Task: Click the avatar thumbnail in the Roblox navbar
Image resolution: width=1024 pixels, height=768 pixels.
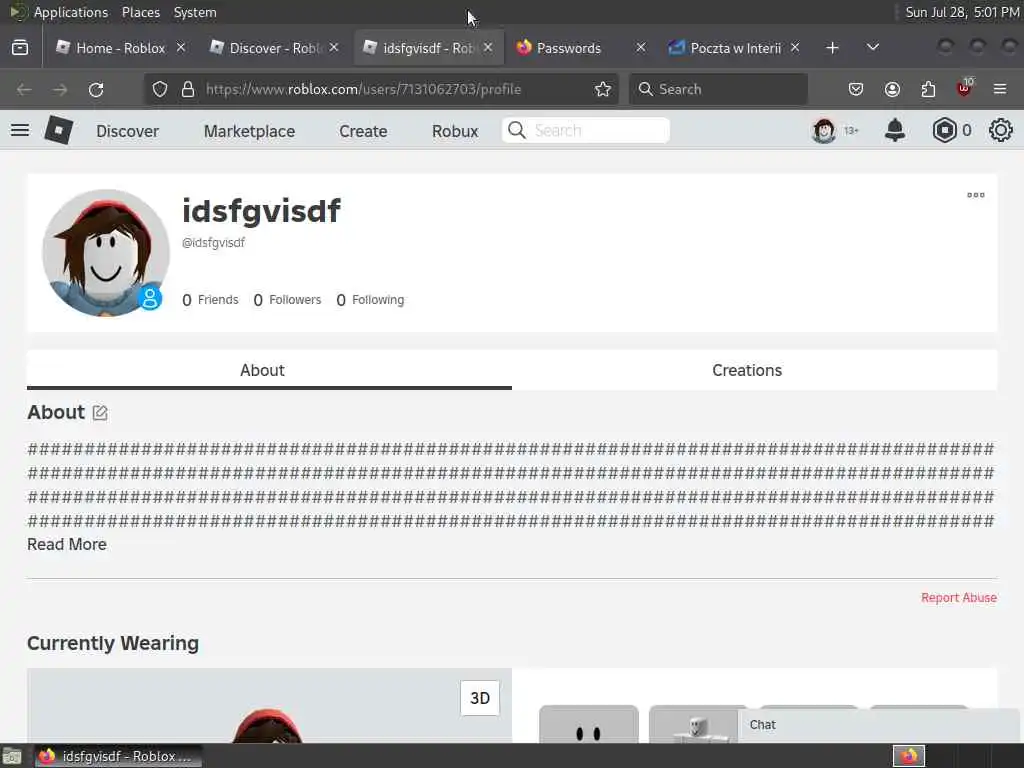Action: point(824,131)
